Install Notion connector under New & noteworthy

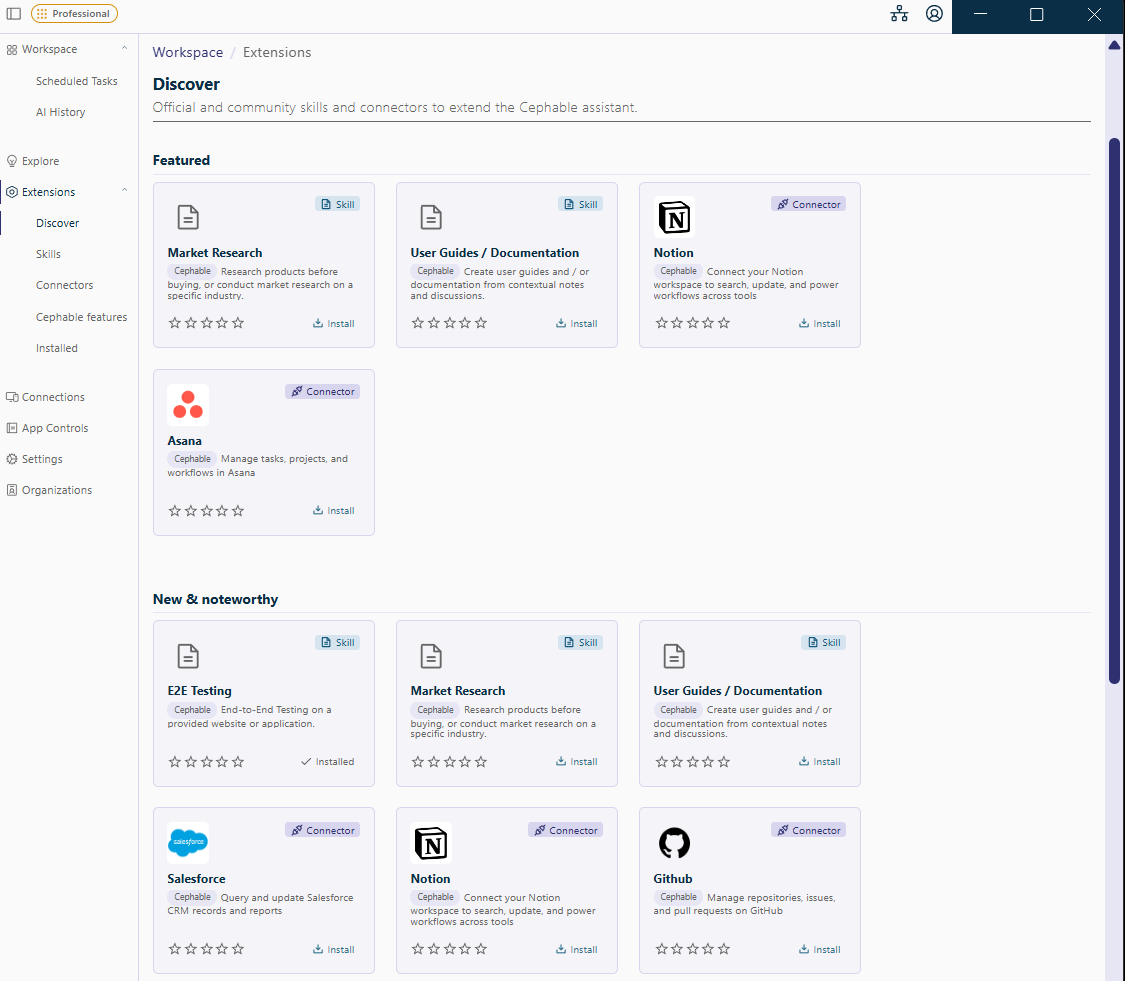tap(577, 949)
